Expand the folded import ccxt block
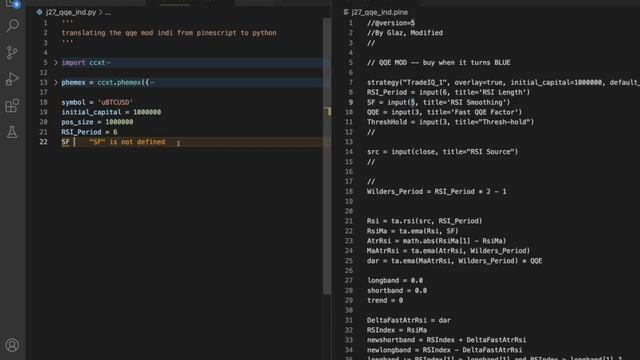The width and height of the screenshot is (640, 360). [56, 62]
